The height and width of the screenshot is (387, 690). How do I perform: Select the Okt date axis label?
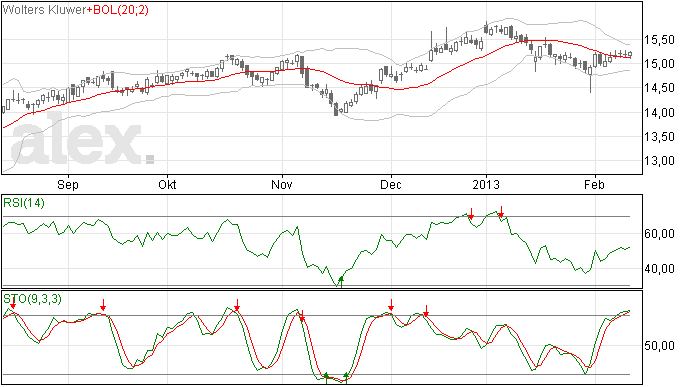(x=167, y=184)
